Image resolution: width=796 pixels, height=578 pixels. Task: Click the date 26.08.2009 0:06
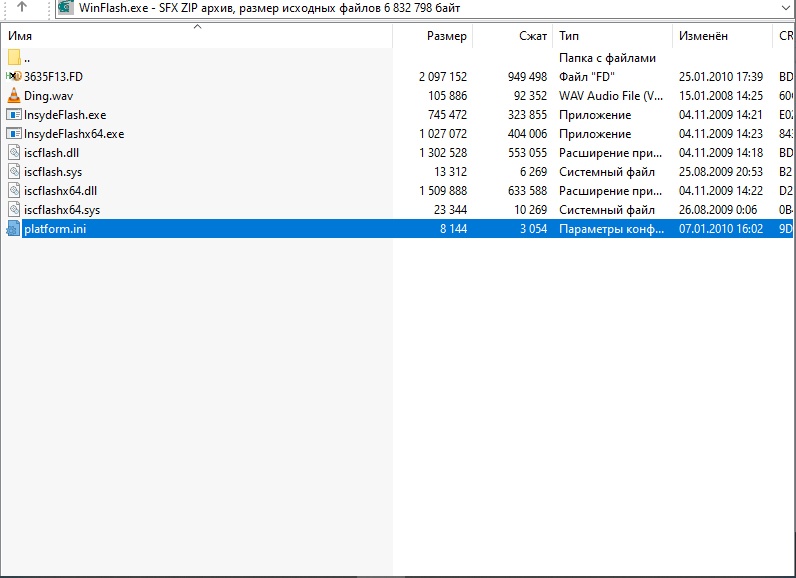tap(718, 210)
